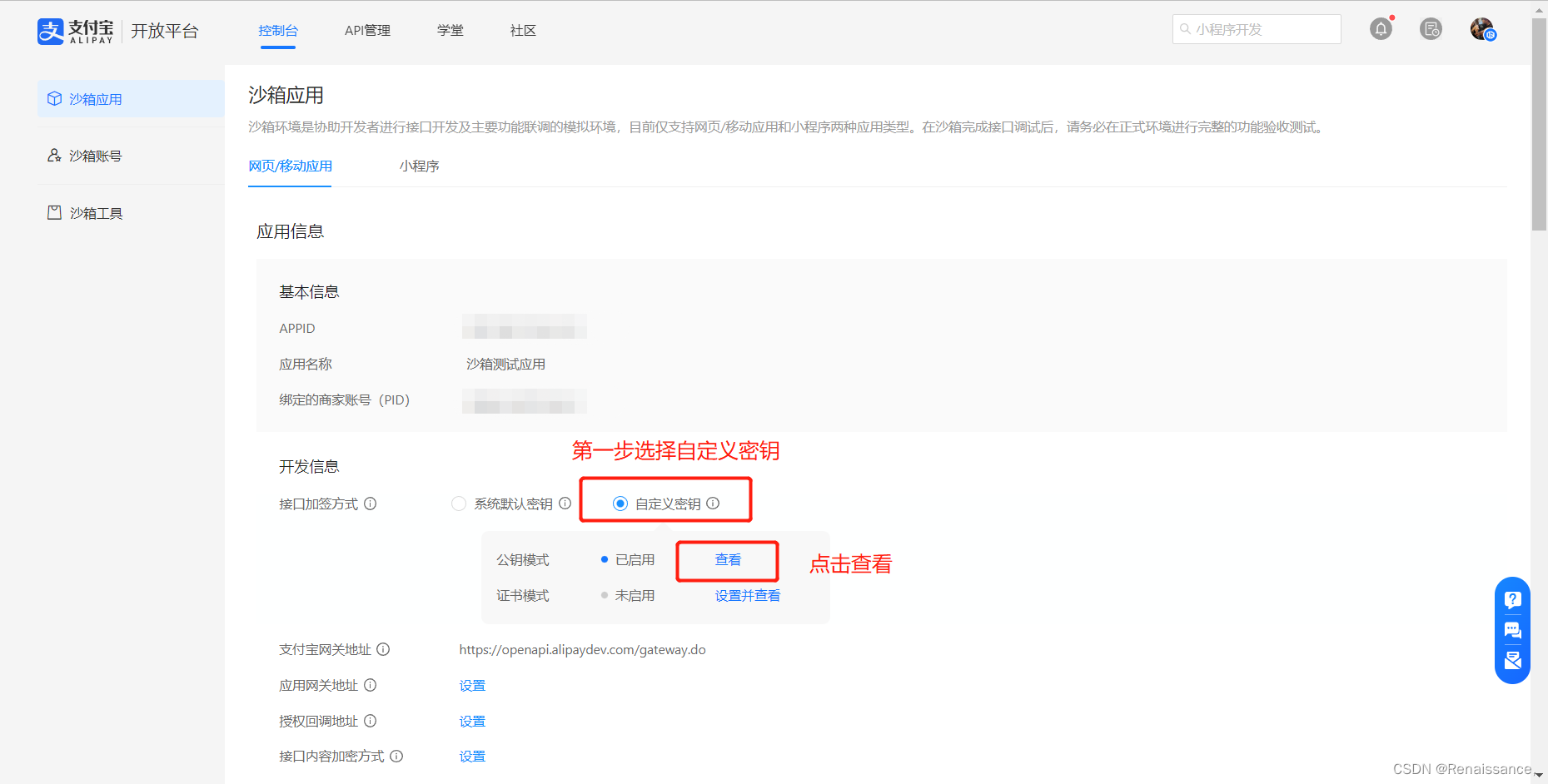This screenshot has height=784, width=1548.
Task: Click info icon next to 应用网关地址
Action: coord(371,685)
